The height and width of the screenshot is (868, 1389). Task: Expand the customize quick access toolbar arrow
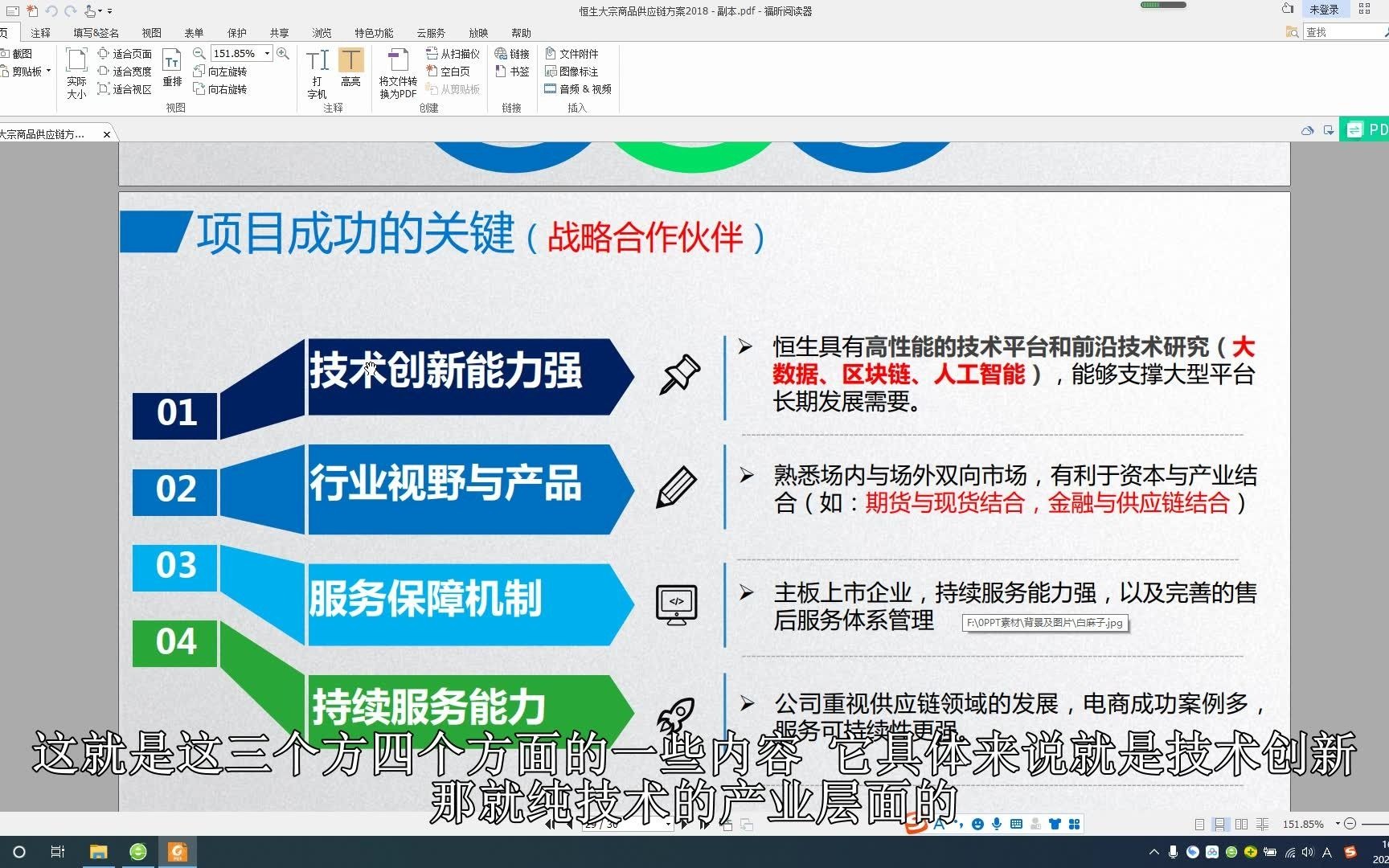click(x=110, y=11)
